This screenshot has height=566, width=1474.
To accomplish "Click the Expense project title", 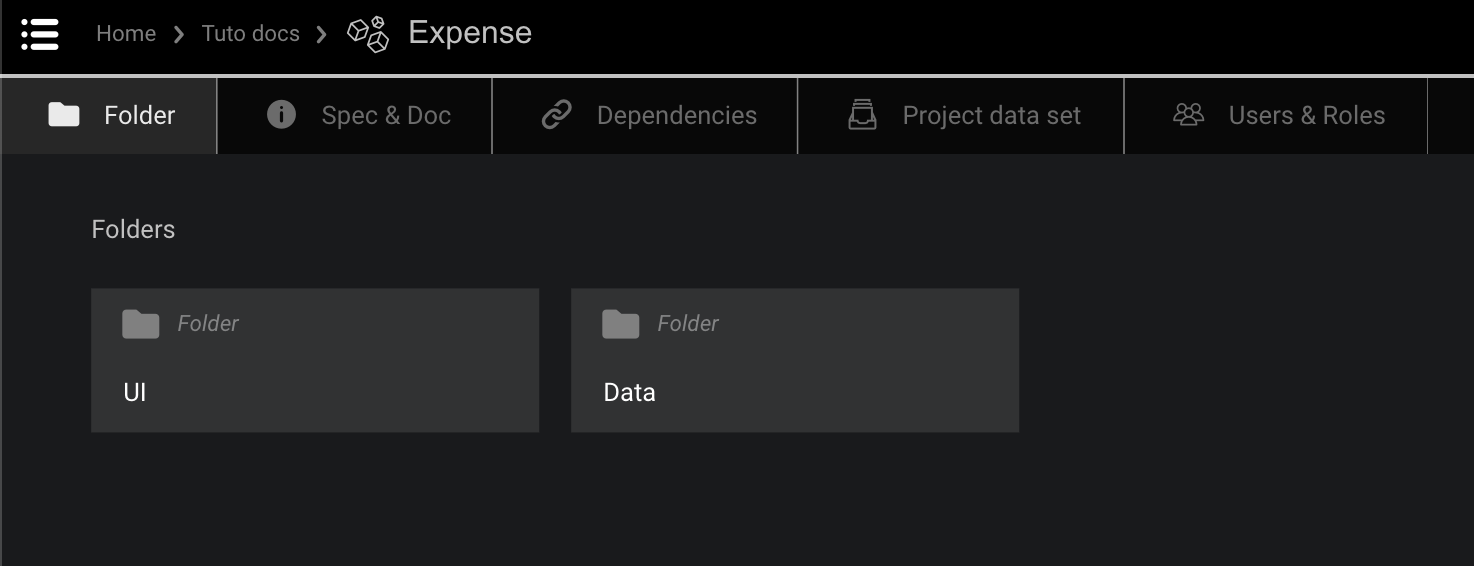I will point(470,33).
